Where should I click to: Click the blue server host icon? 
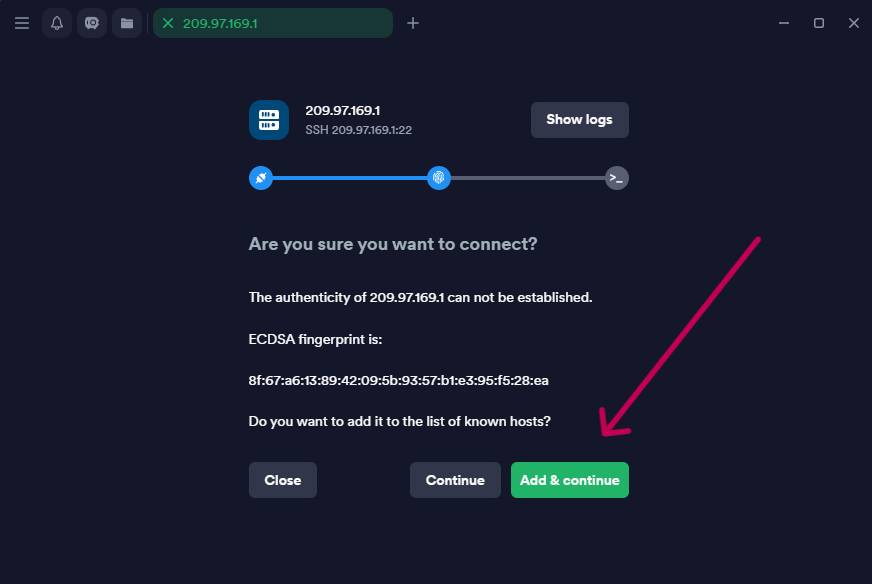pos(269,120)
